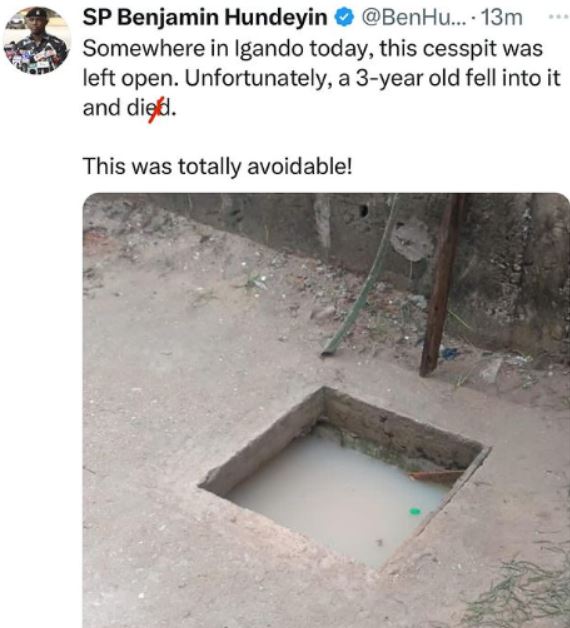Open SP Benjamin Hundeyin's profile avatar
This screenshot has height=628, width=570.
[x=37, y=40]
